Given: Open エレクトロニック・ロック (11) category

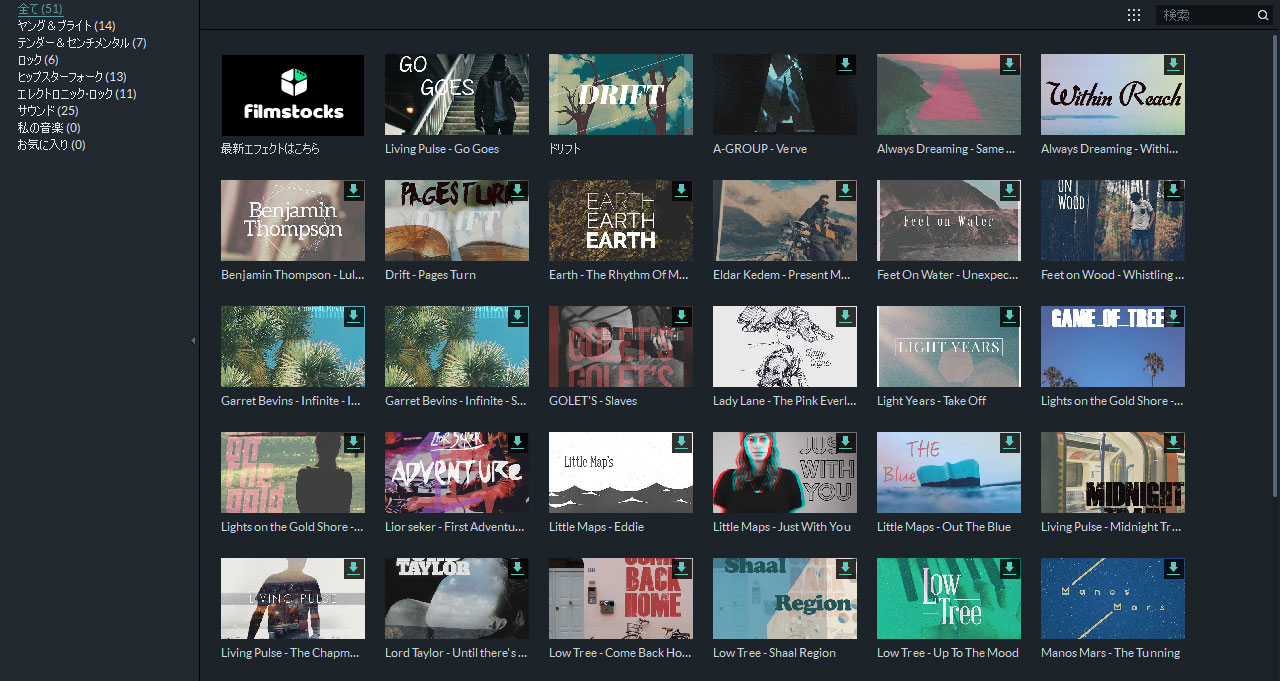Looking at the screenshot, I should point(77,94).
